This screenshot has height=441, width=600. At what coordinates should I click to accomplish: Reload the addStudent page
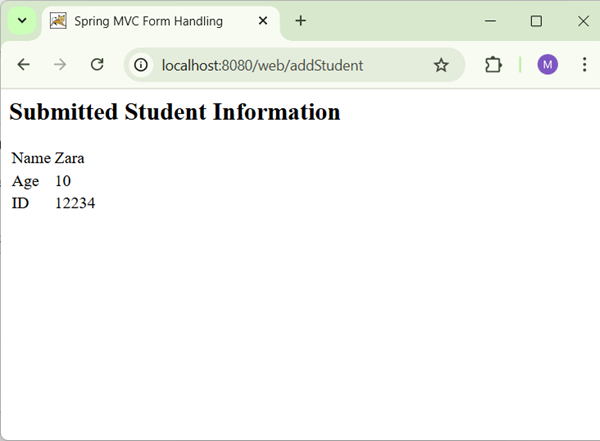(x=97, y=64)
